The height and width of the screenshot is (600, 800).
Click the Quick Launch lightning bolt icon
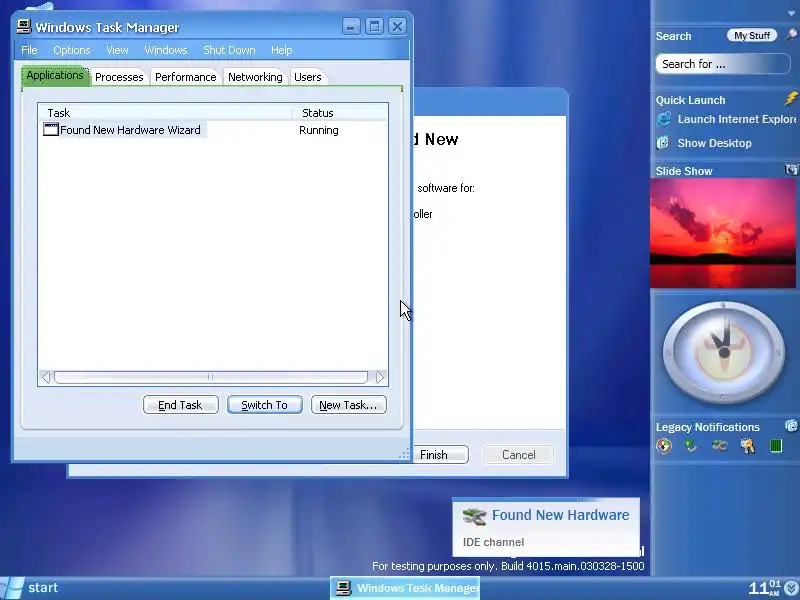click(791, 98)
